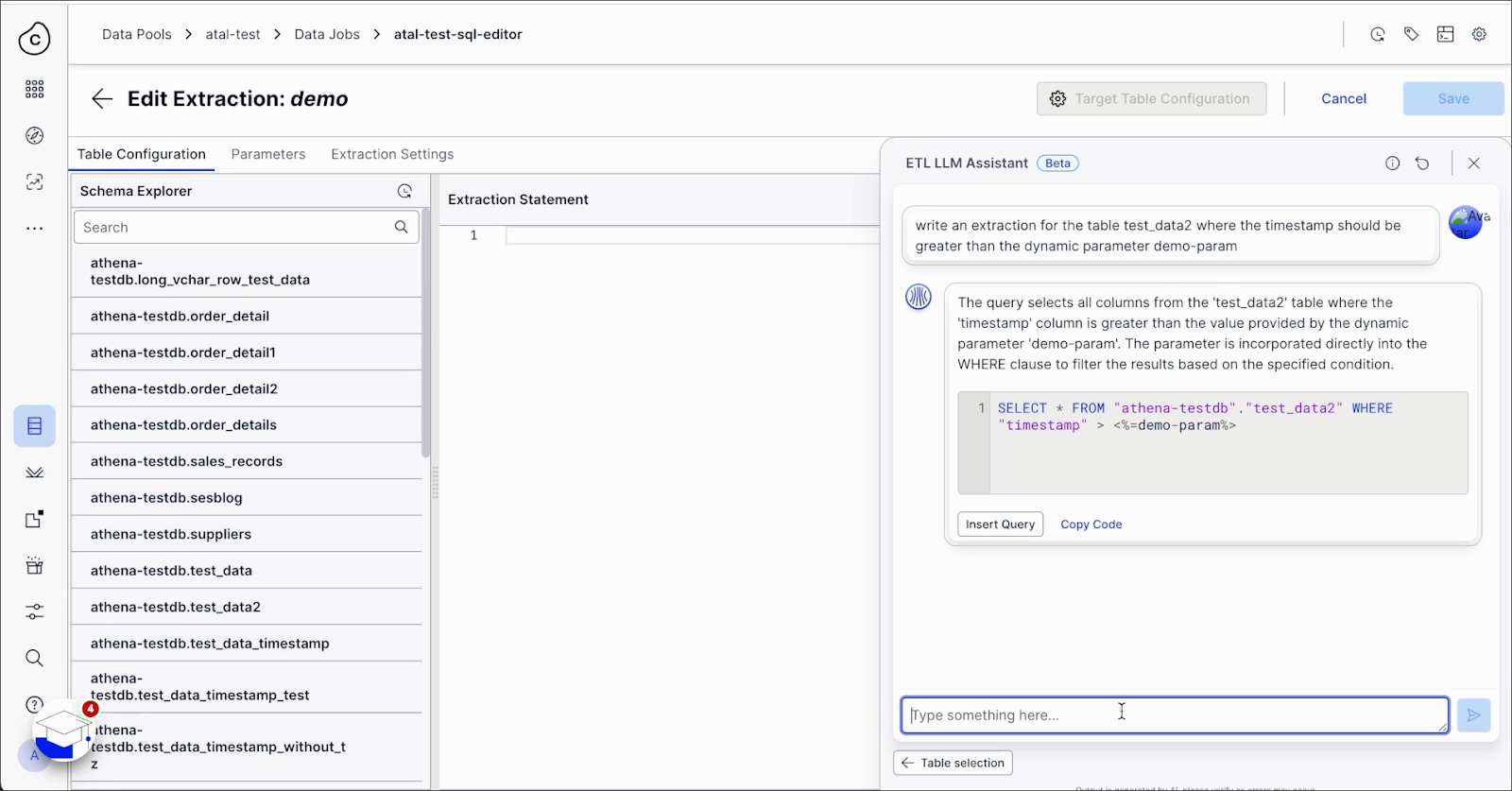Select table athena-testdb.test_data

pos(246,571)
